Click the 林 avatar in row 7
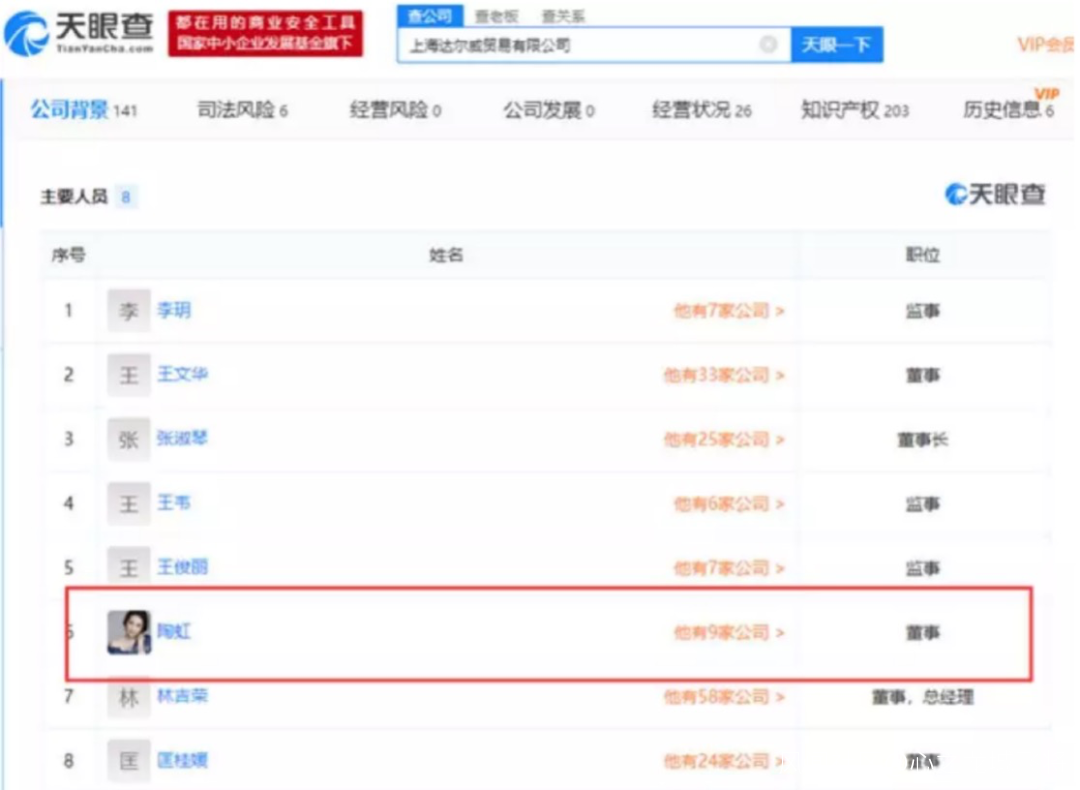This screenshot has width=1080, height=790. [129, 697]
